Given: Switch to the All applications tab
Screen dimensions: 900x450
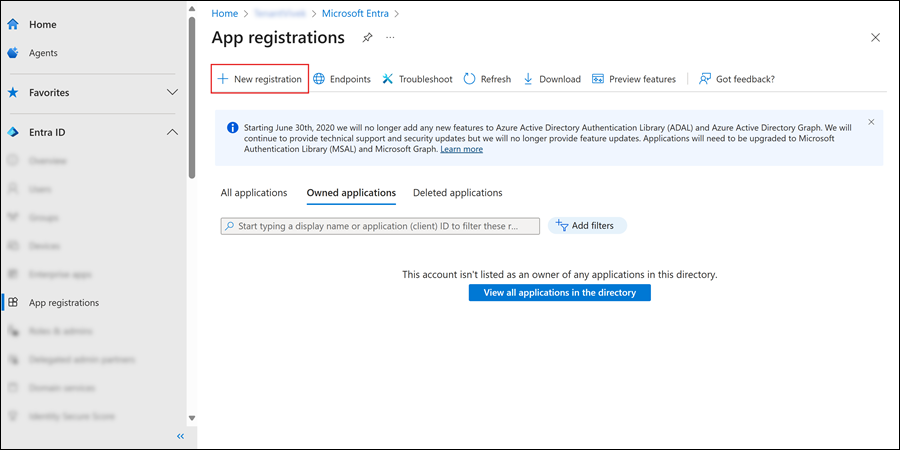Looking at the screenshot, I should tap(254, 193).
